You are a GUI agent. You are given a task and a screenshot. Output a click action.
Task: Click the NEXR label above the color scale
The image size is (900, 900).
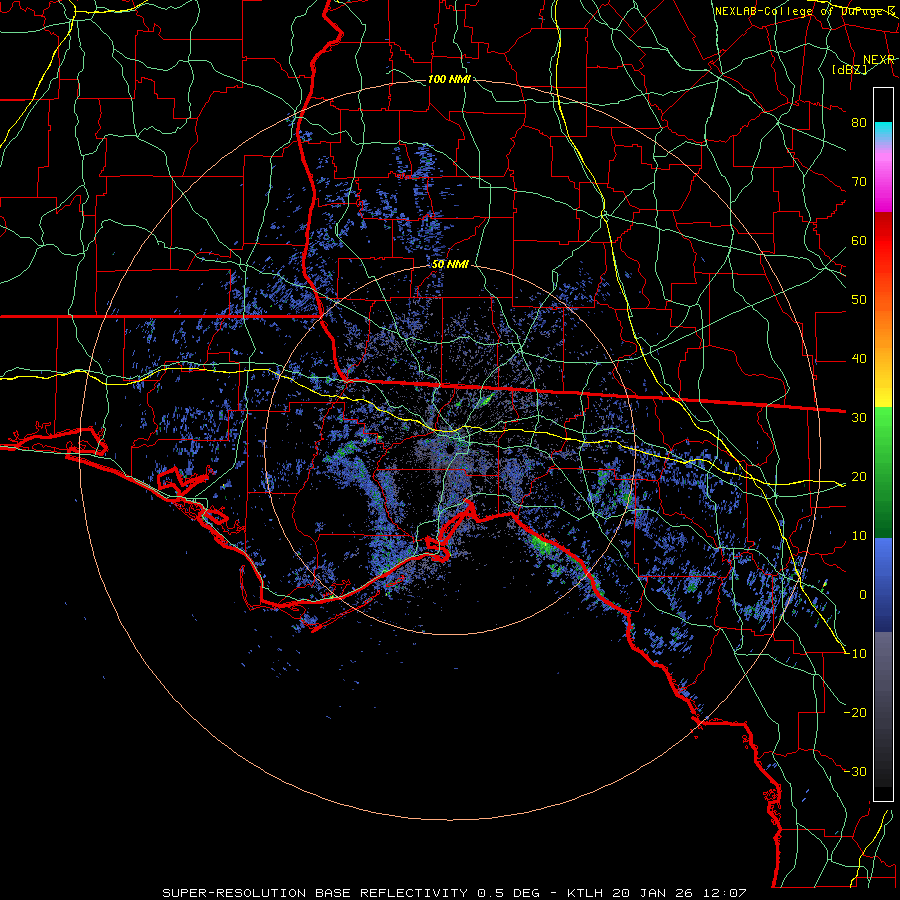click(x=879, y=60)
